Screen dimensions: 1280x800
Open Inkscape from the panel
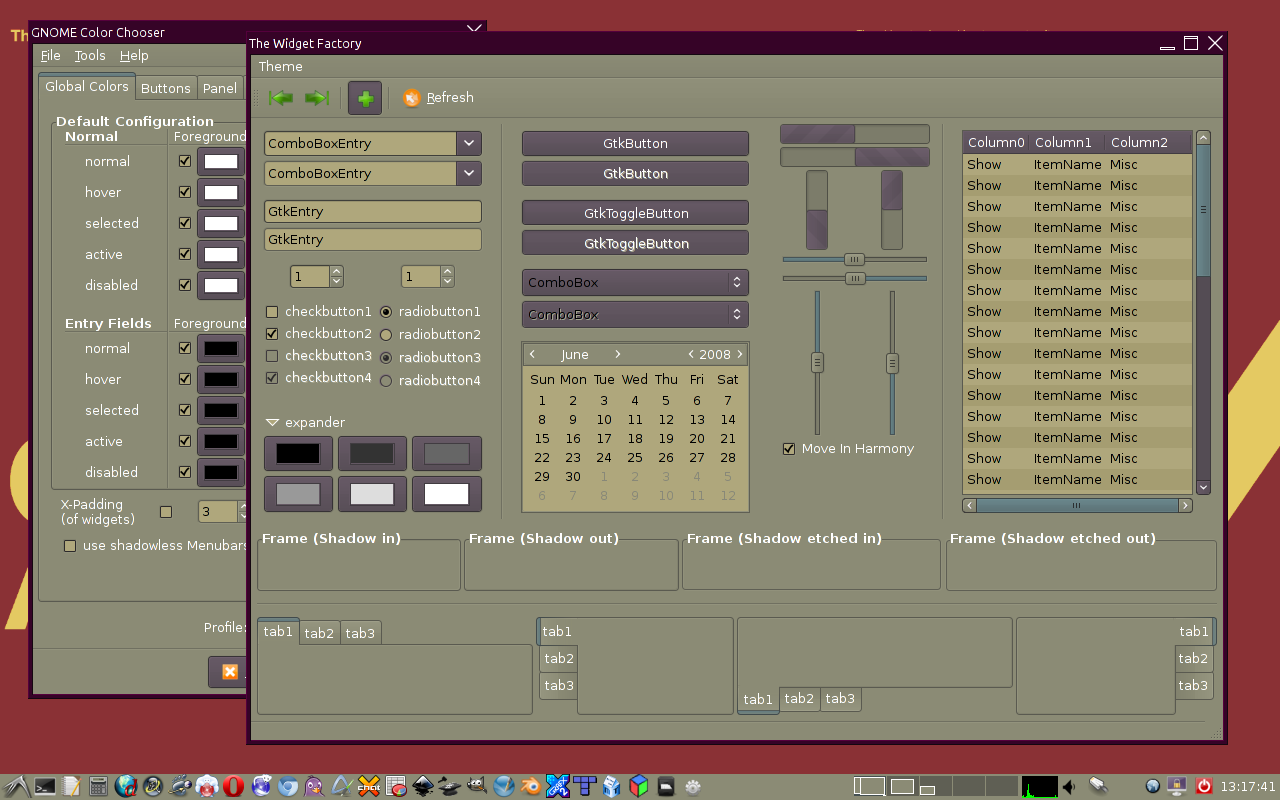point(422,786)
